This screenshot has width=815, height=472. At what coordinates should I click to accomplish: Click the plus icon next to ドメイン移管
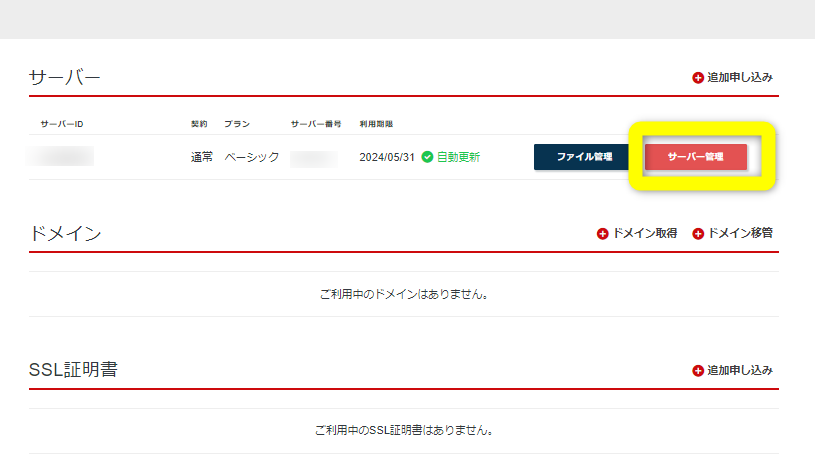click(698, 234)
